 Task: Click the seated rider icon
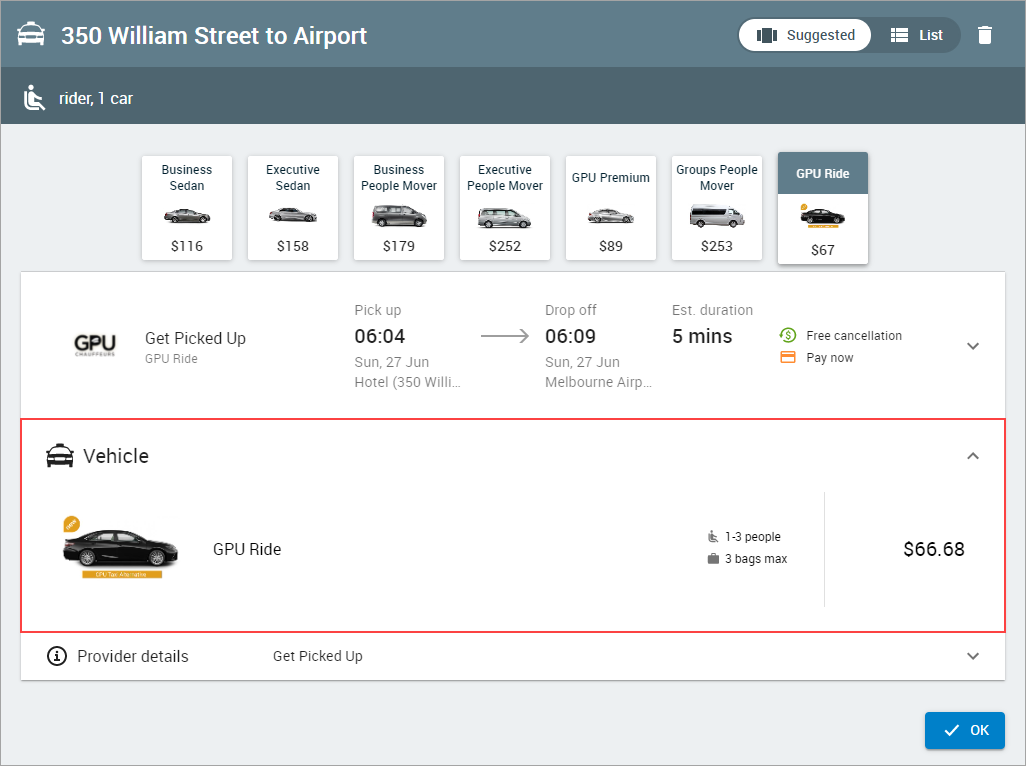coord(34,98)
